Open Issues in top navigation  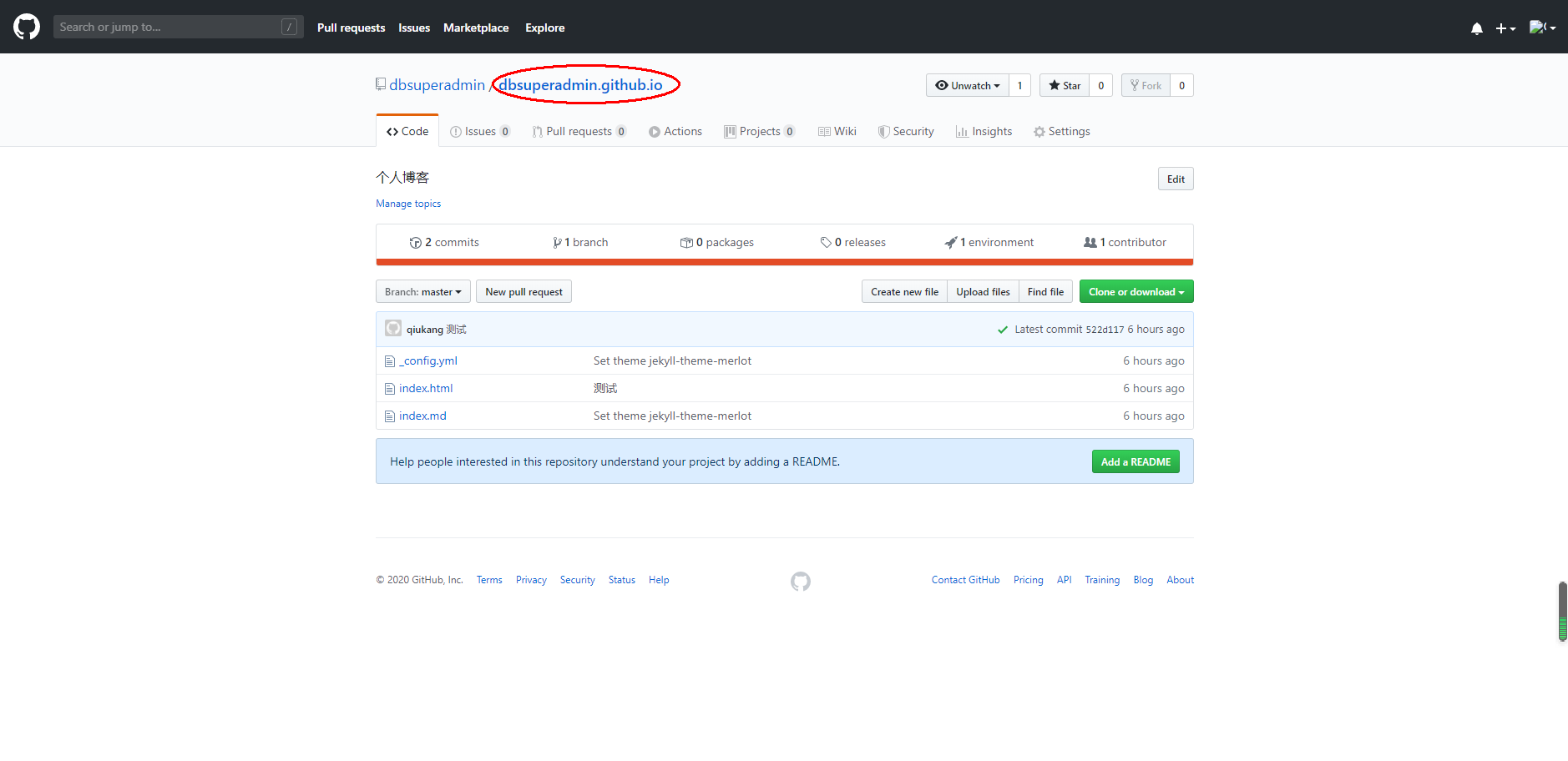[x=414, y=28]
